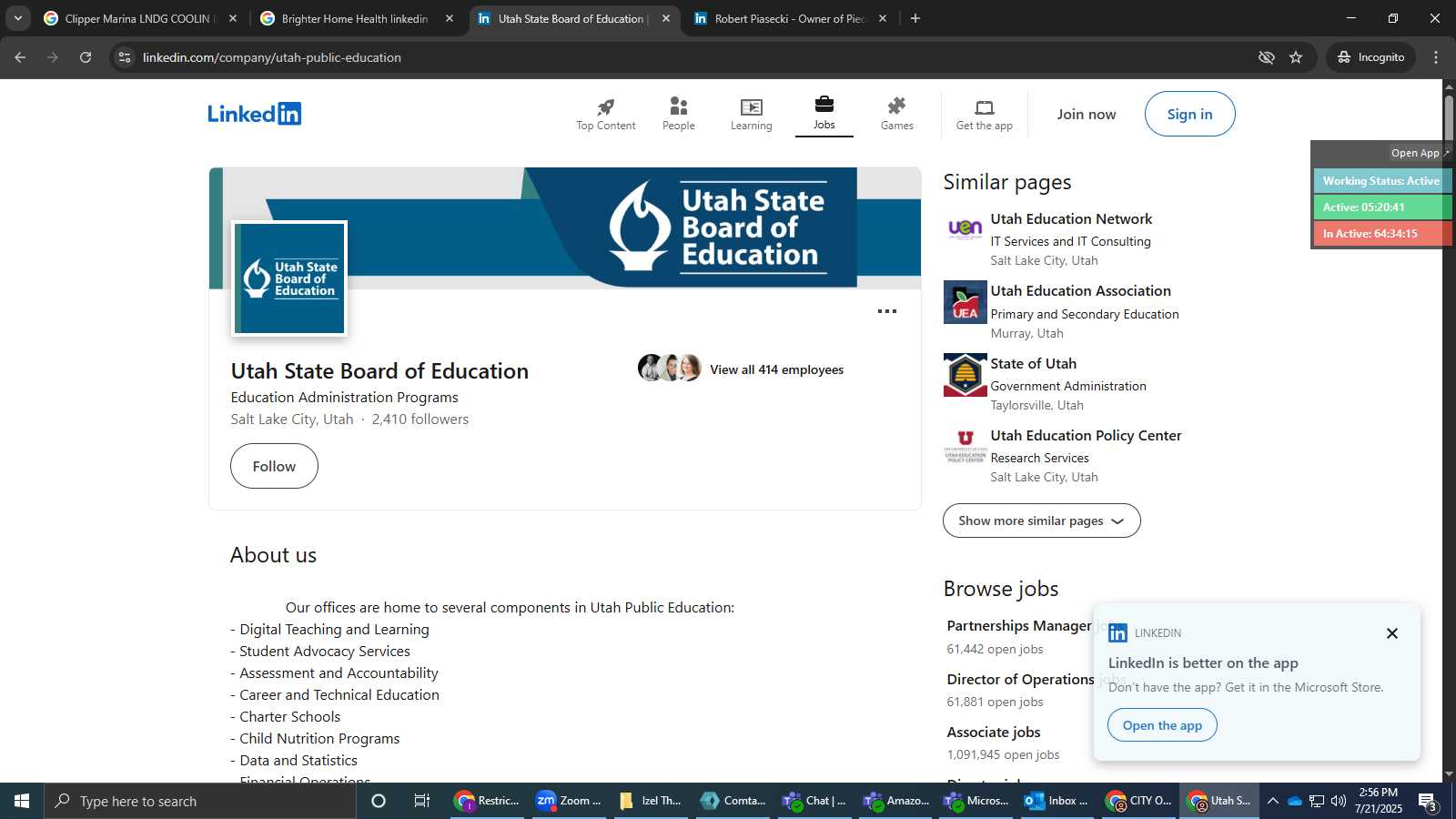Viewport: 1456px width, 819px height.
Task: Click the taskbar clock
Action: tap(1378, 801)
